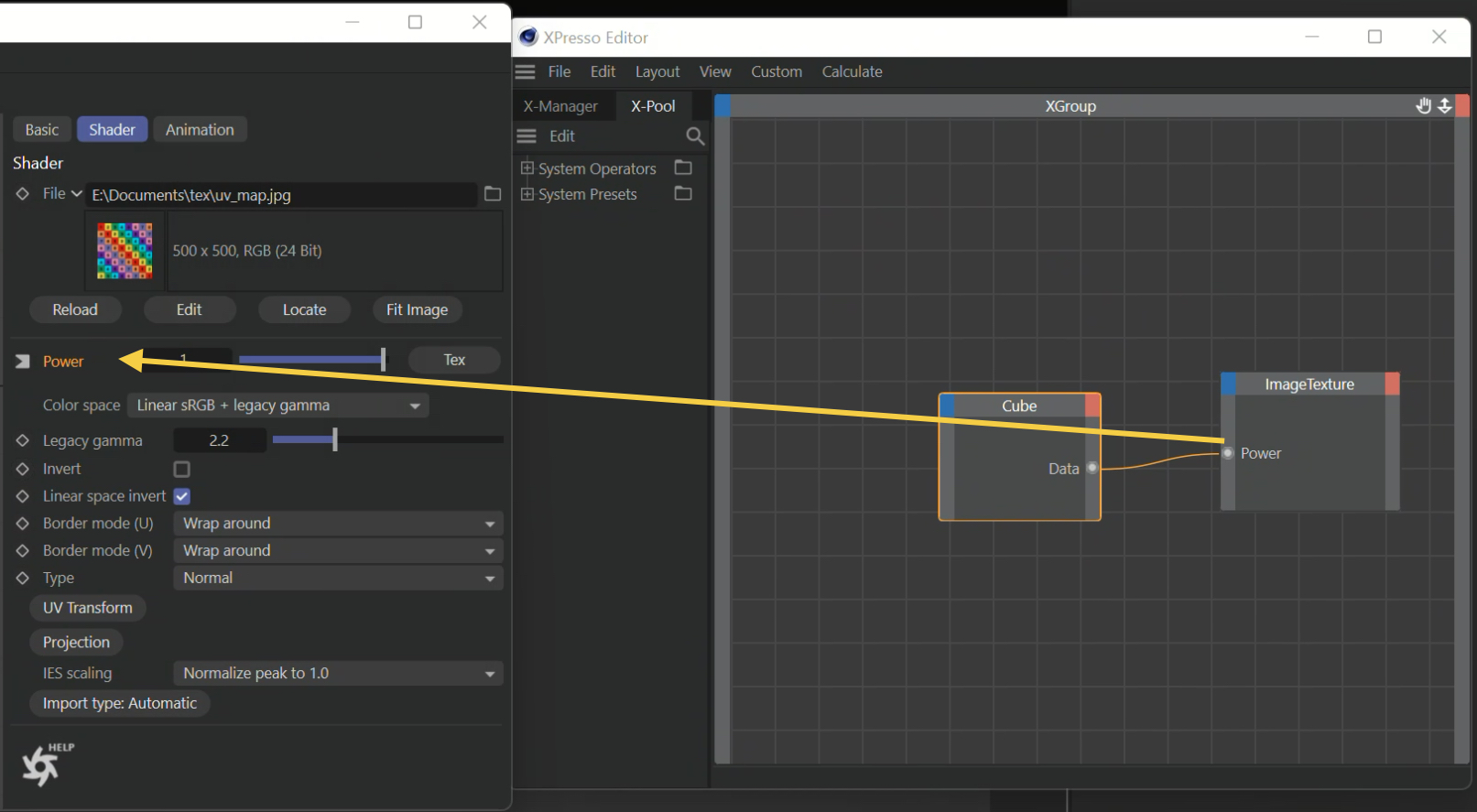Click the folder icon beside System Operators

tap(683, 168)
